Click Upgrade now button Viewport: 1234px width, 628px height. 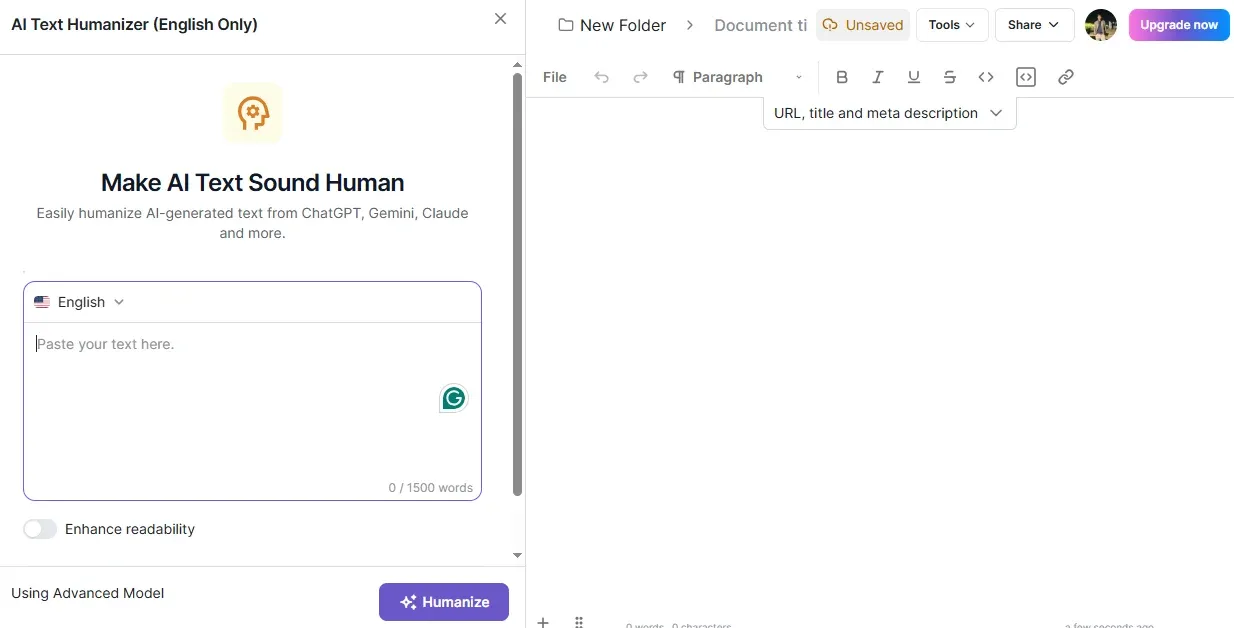(x=1179, y=25)
